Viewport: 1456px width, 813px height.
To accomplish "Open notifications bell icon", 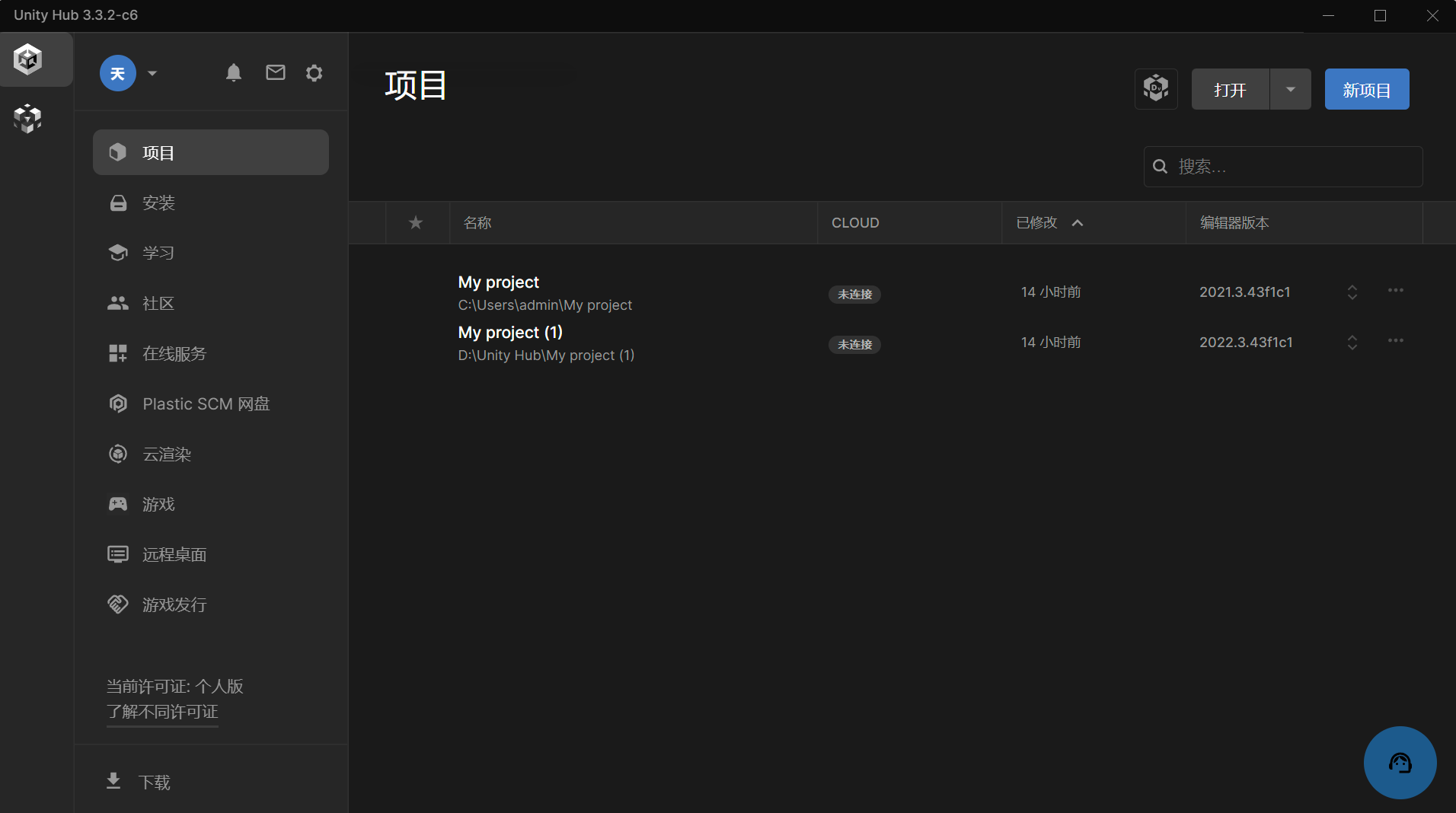I will tap(234, 72).
